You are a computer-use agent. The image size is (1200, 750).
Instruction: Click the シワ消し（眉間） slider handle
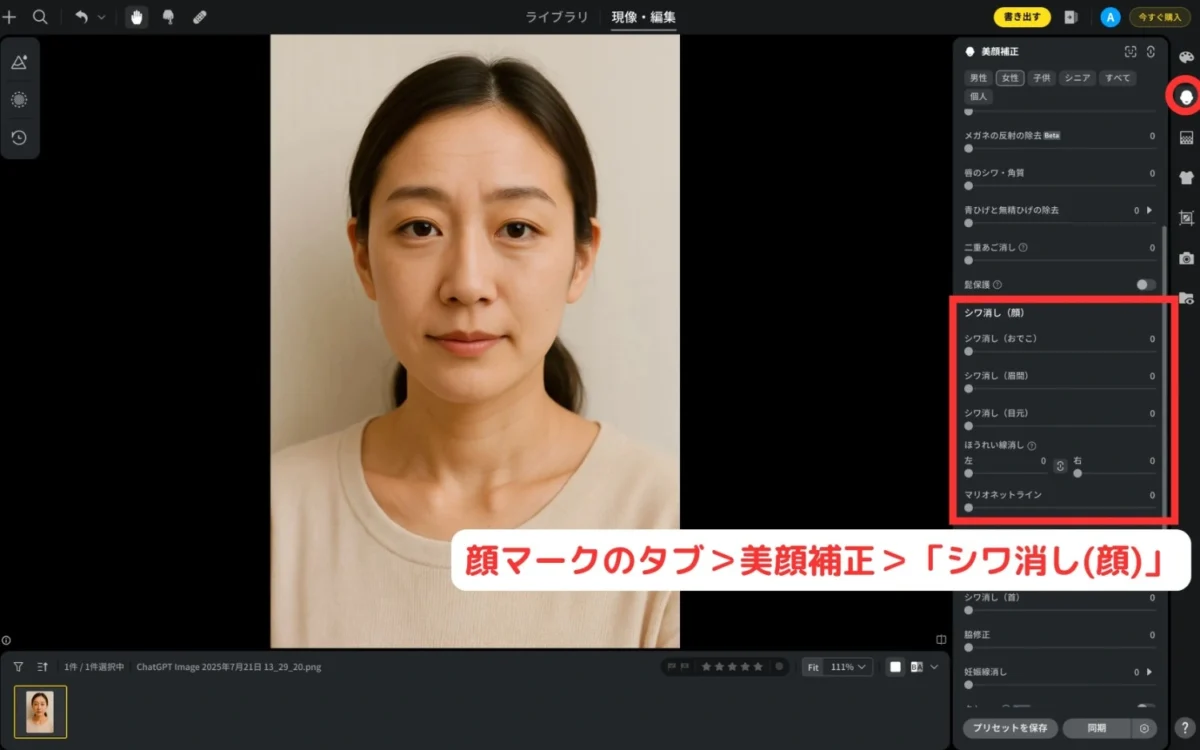point(968,388)
